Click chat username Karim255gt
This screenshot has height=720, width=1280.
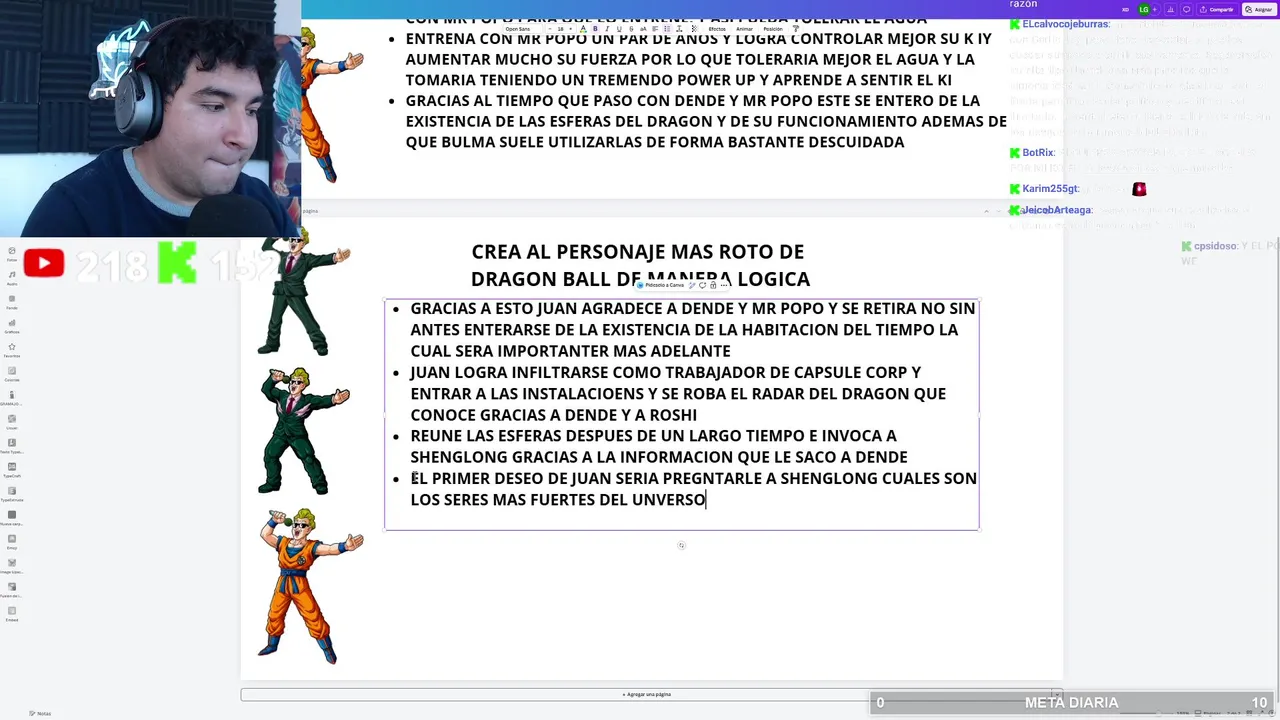pyautogui.click(x=1050, y=189)
